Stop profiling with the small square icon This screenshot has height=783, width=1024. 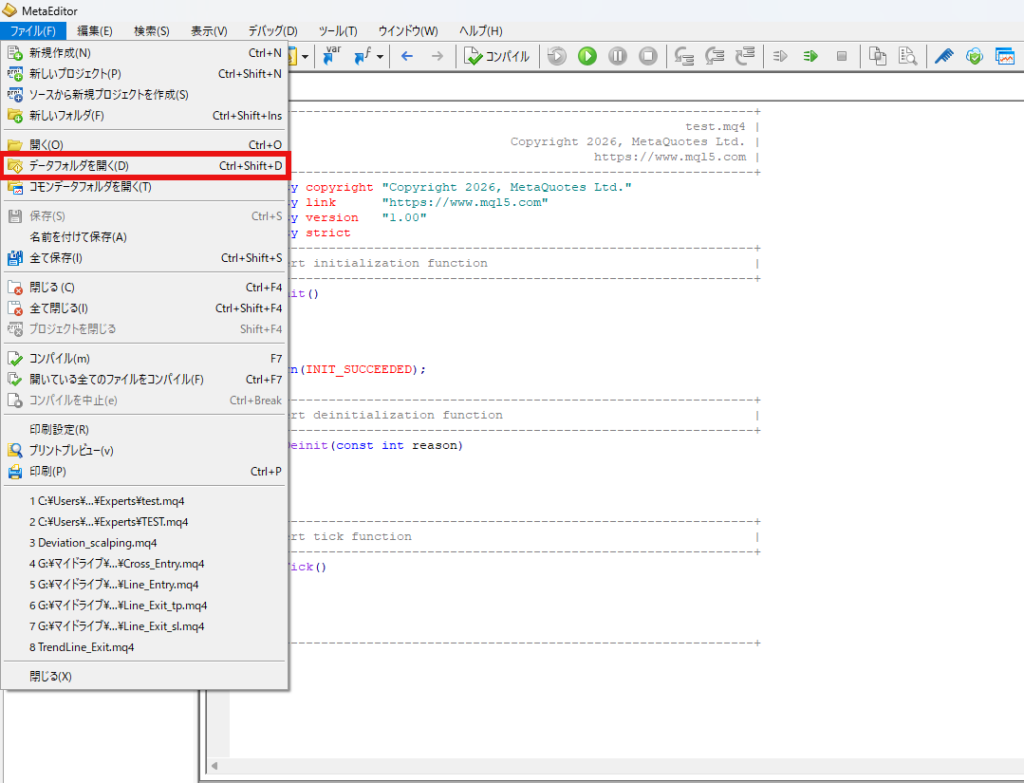[842, 56]
